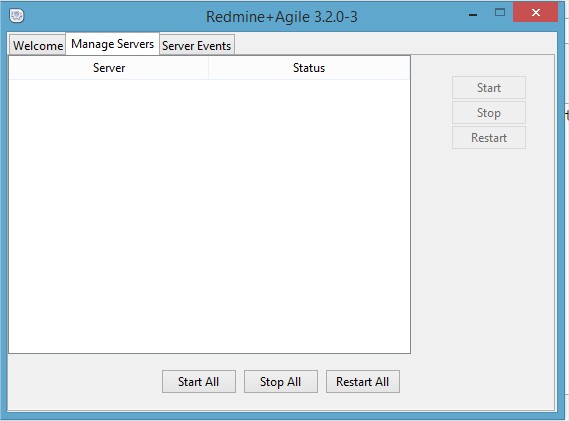Click the empty tab strip beside Server Events
This screenshot has width=569, height=421.
click(395, 44)
